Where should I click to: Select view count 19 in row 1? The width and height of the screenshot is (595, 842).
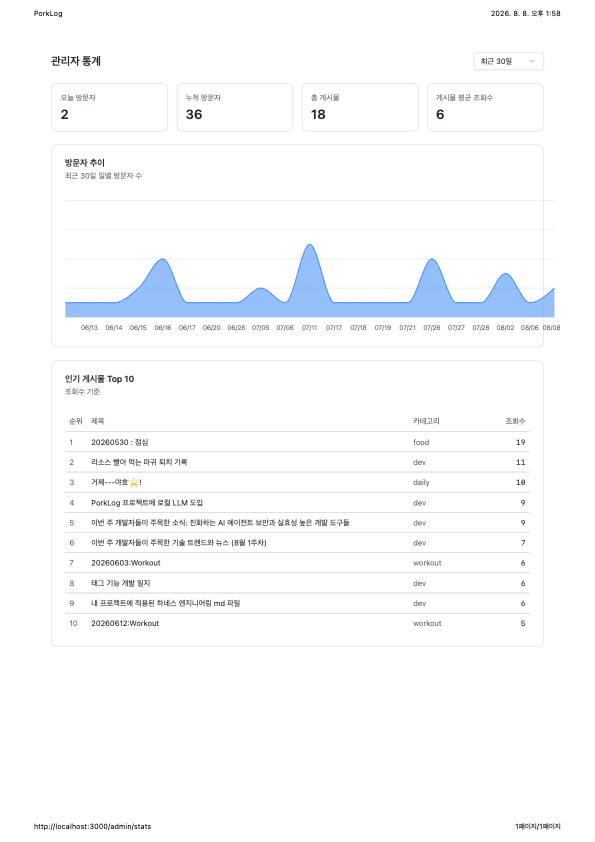520,442
